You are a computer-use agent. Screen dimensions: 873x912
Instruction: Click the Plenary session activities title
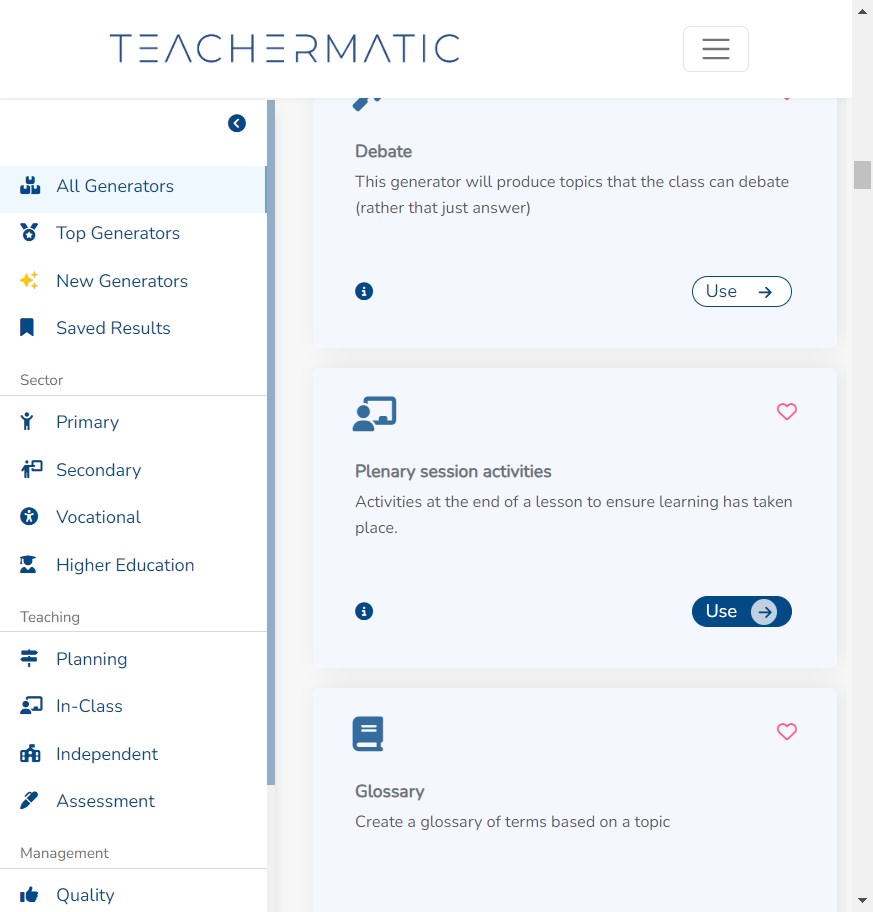[453, 472]
